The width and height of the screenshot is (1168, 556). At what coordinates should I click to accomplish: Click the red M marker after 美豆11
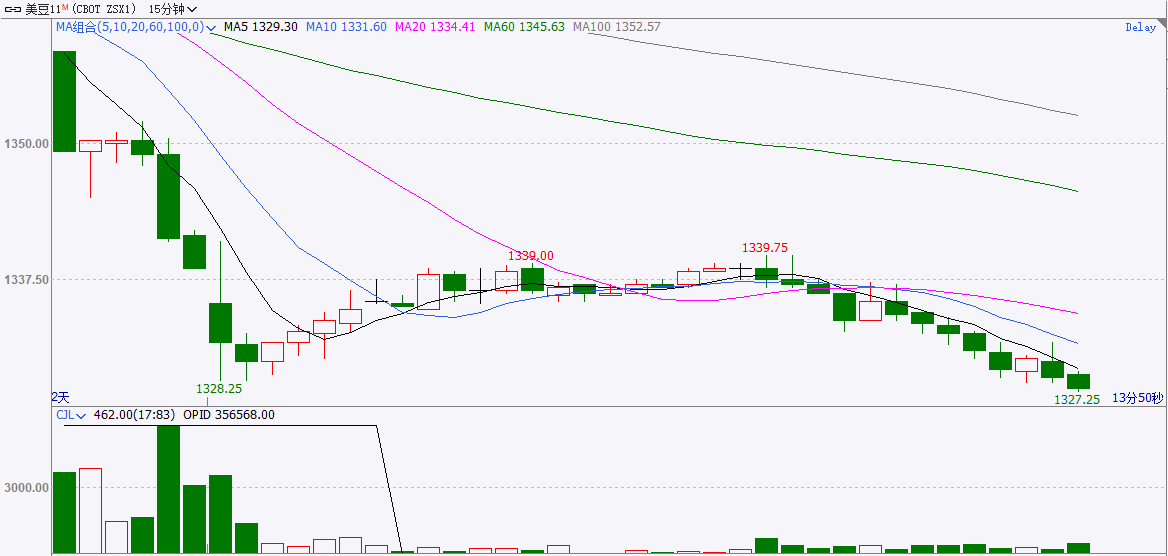click(x=64, y=7)
